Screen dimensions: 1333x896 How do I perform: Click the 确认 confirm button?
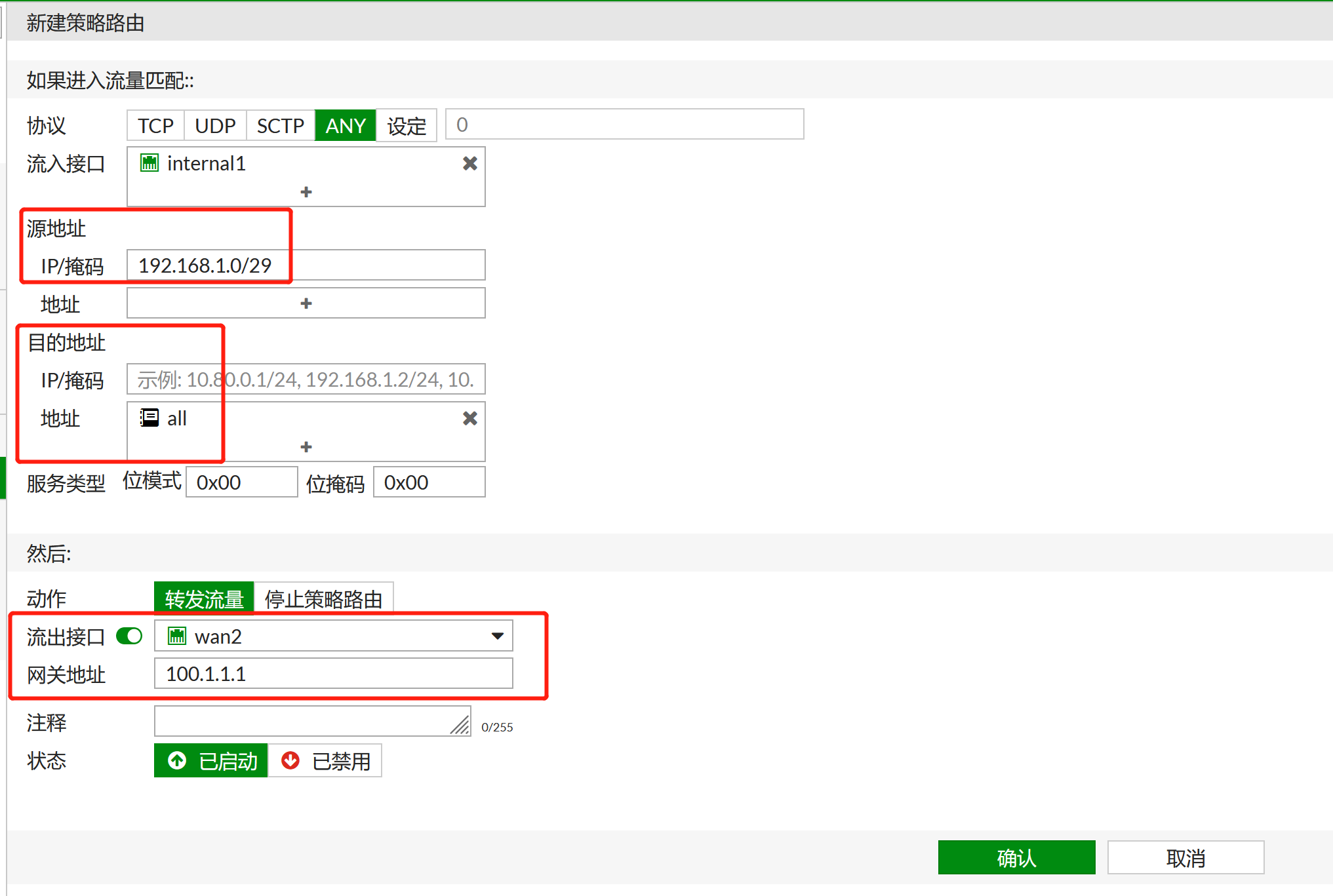click(x=1016, y=857)
